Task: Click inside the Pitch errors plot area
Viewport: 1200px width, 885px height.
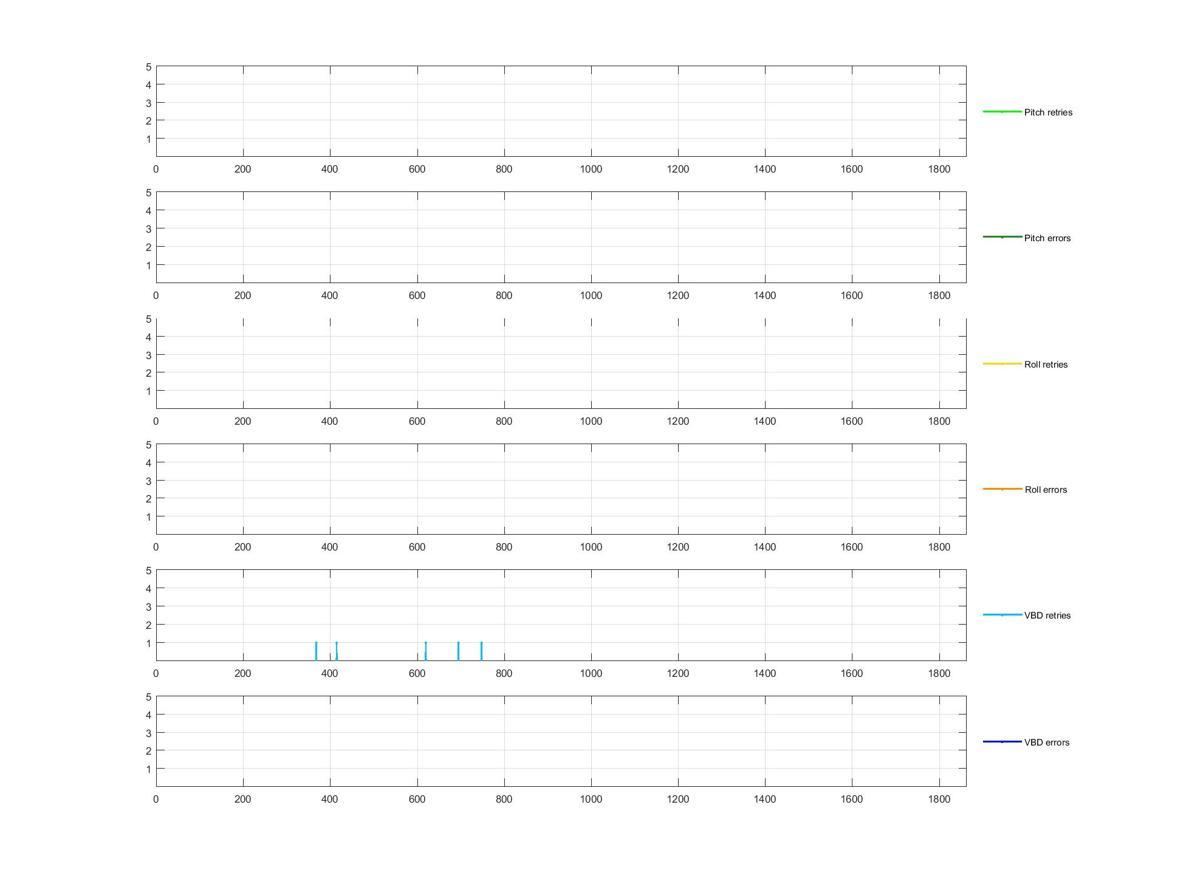Action: coord(561,237)
